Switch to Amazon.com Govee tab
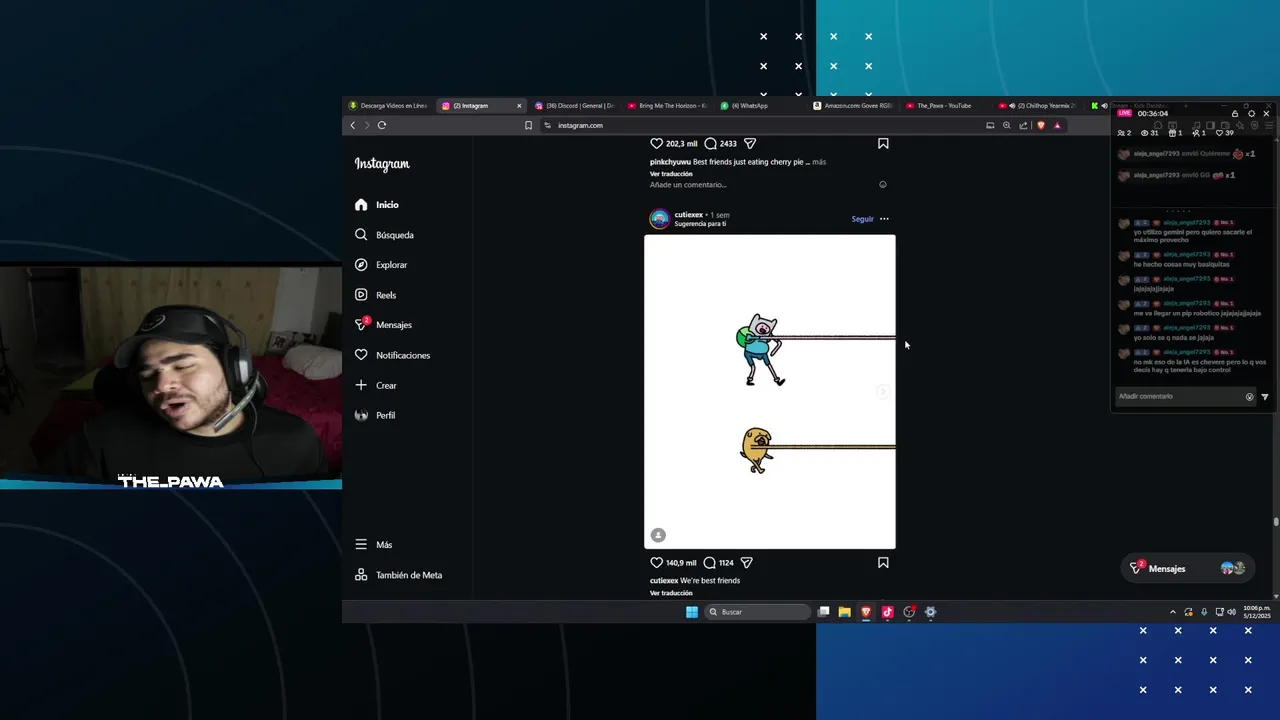 853,106
